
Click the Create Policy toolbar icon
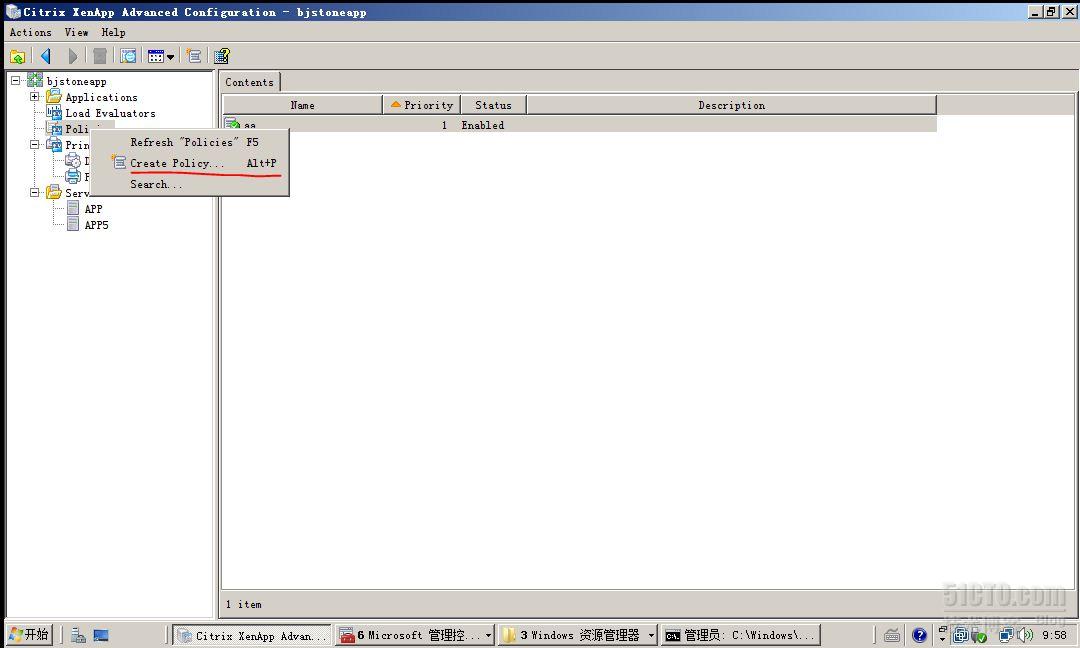[x=194, y=56]
